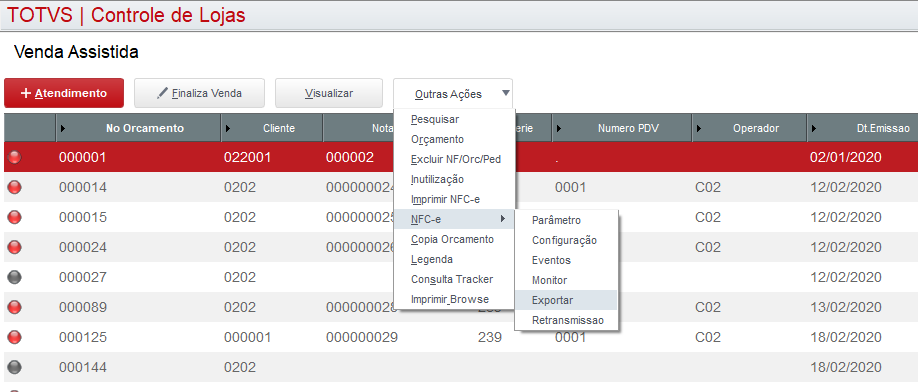
Task: Click nota cell 000000029
Action: coord(362,337)
